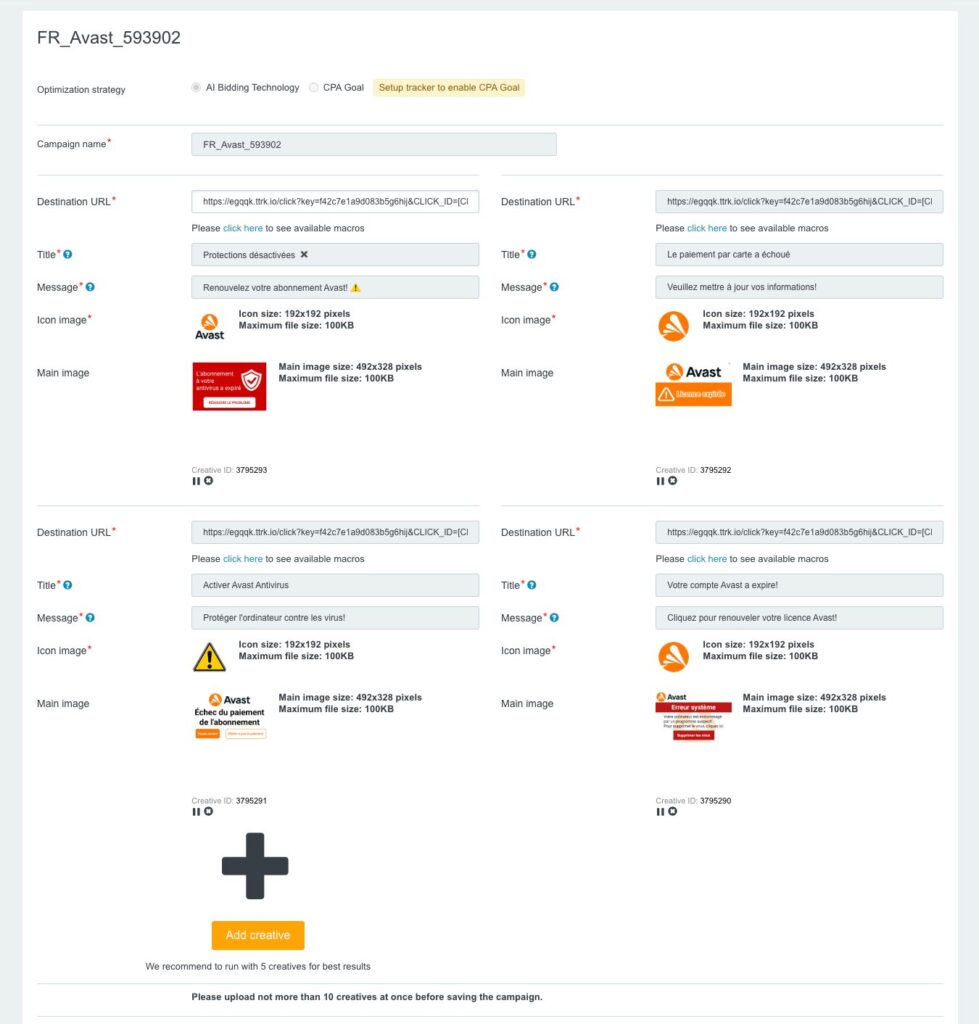
Task: Select the AI Bidding Technology radio button
Action: [196, 88]
